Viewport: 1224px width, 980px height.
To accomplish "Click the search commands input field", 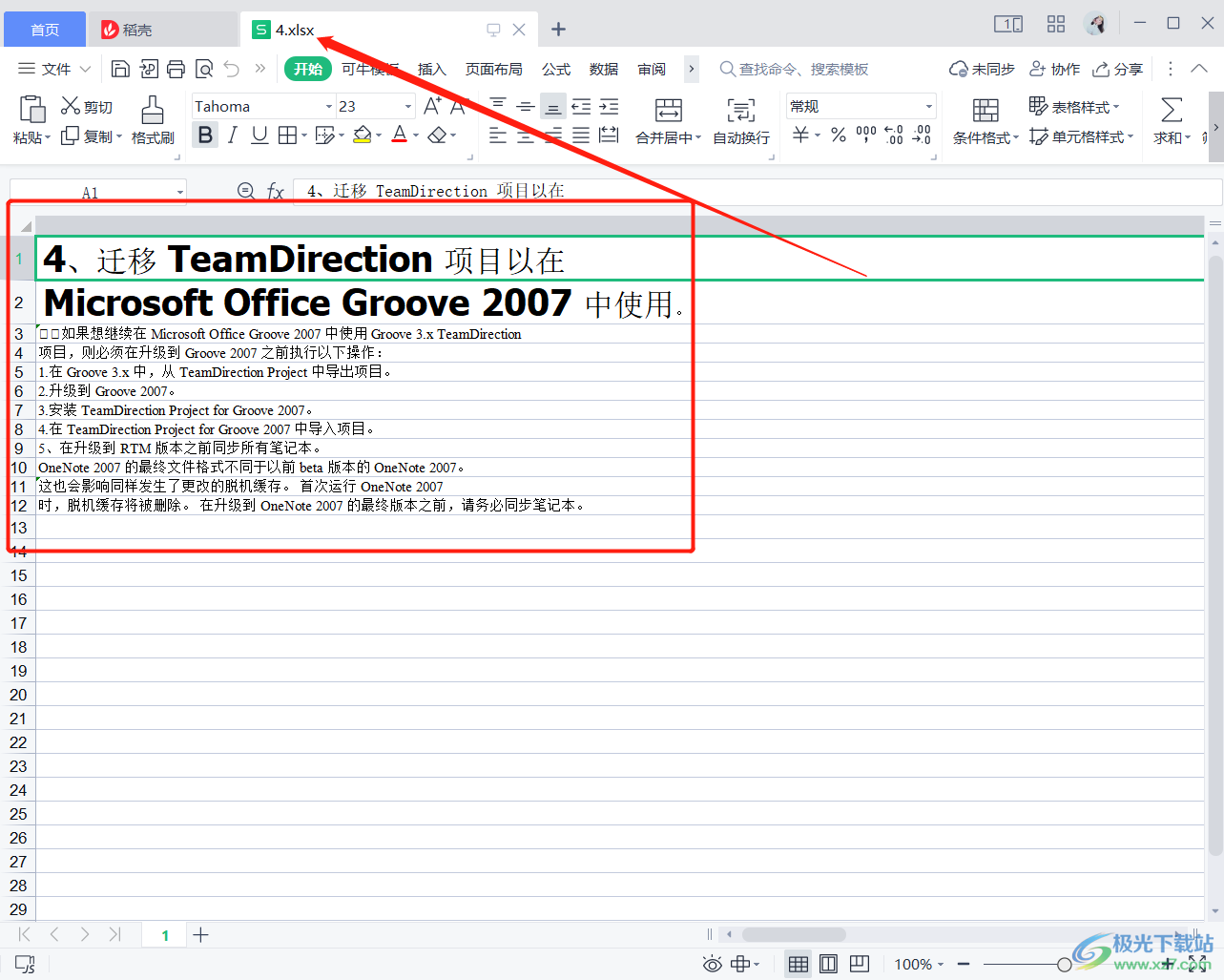I will tap(804, 69).
